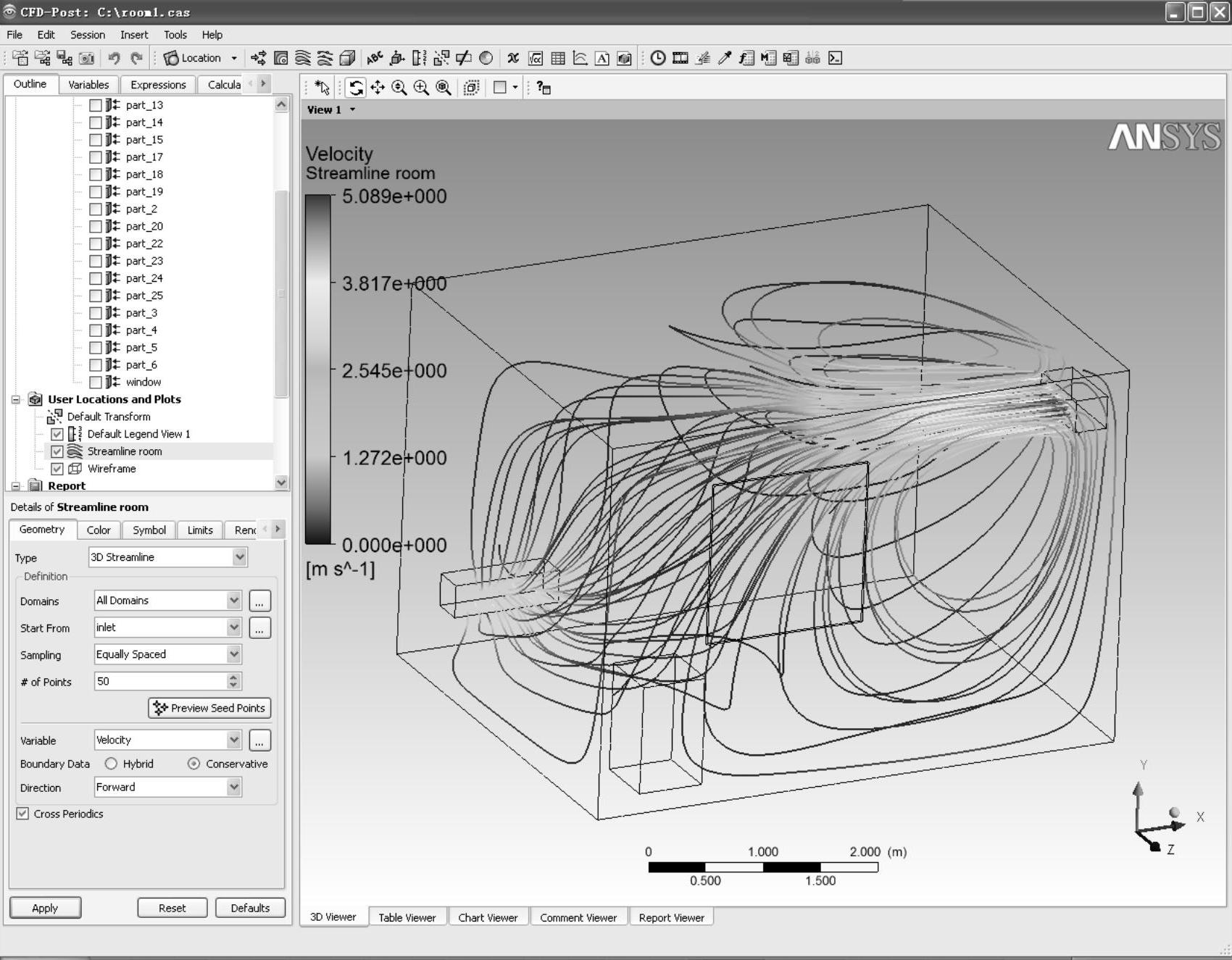Activate the Pan view tool

point(378,88)
